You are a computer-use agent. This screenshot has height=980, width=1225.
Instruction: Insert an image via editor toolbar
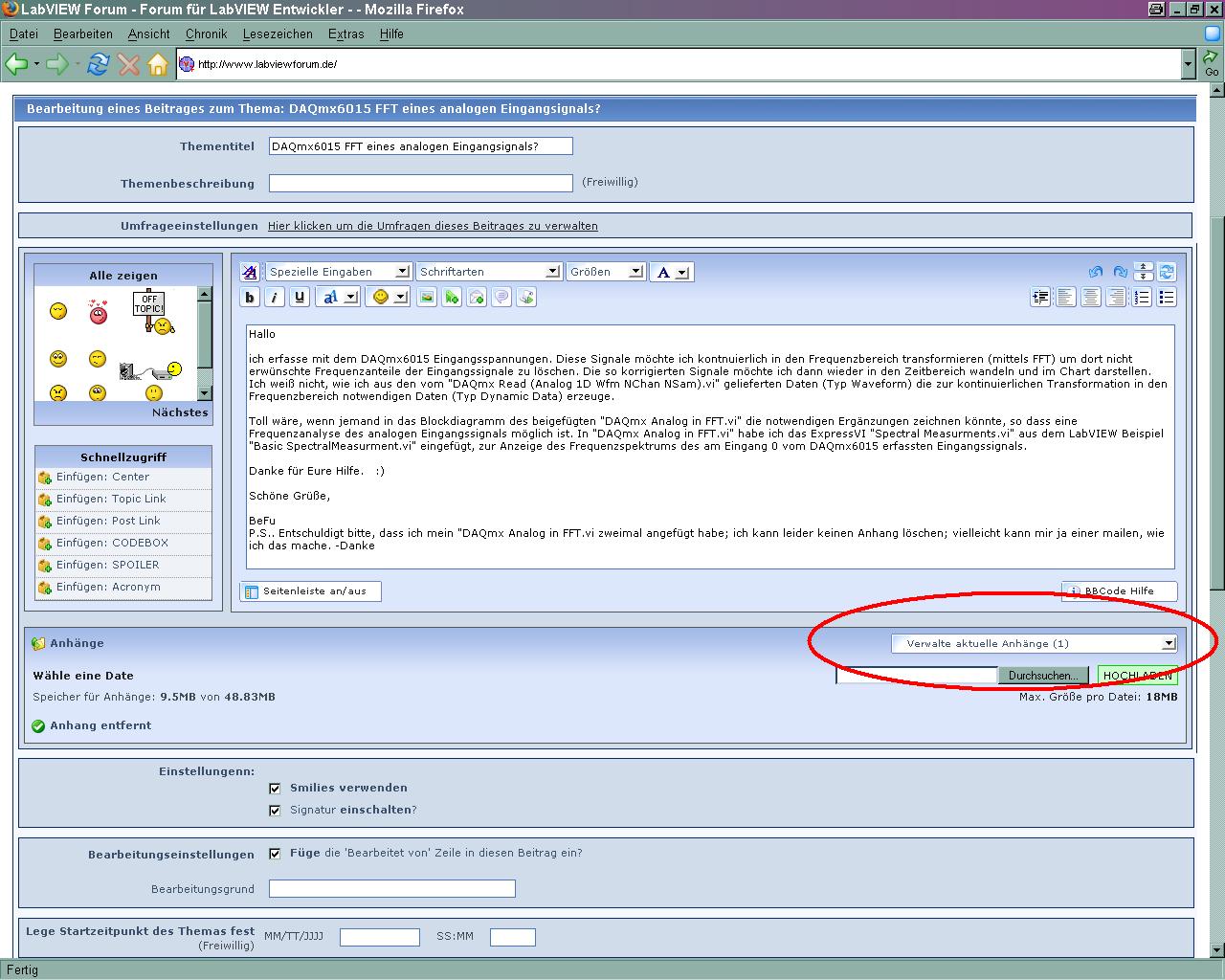[x=427, y=298]
